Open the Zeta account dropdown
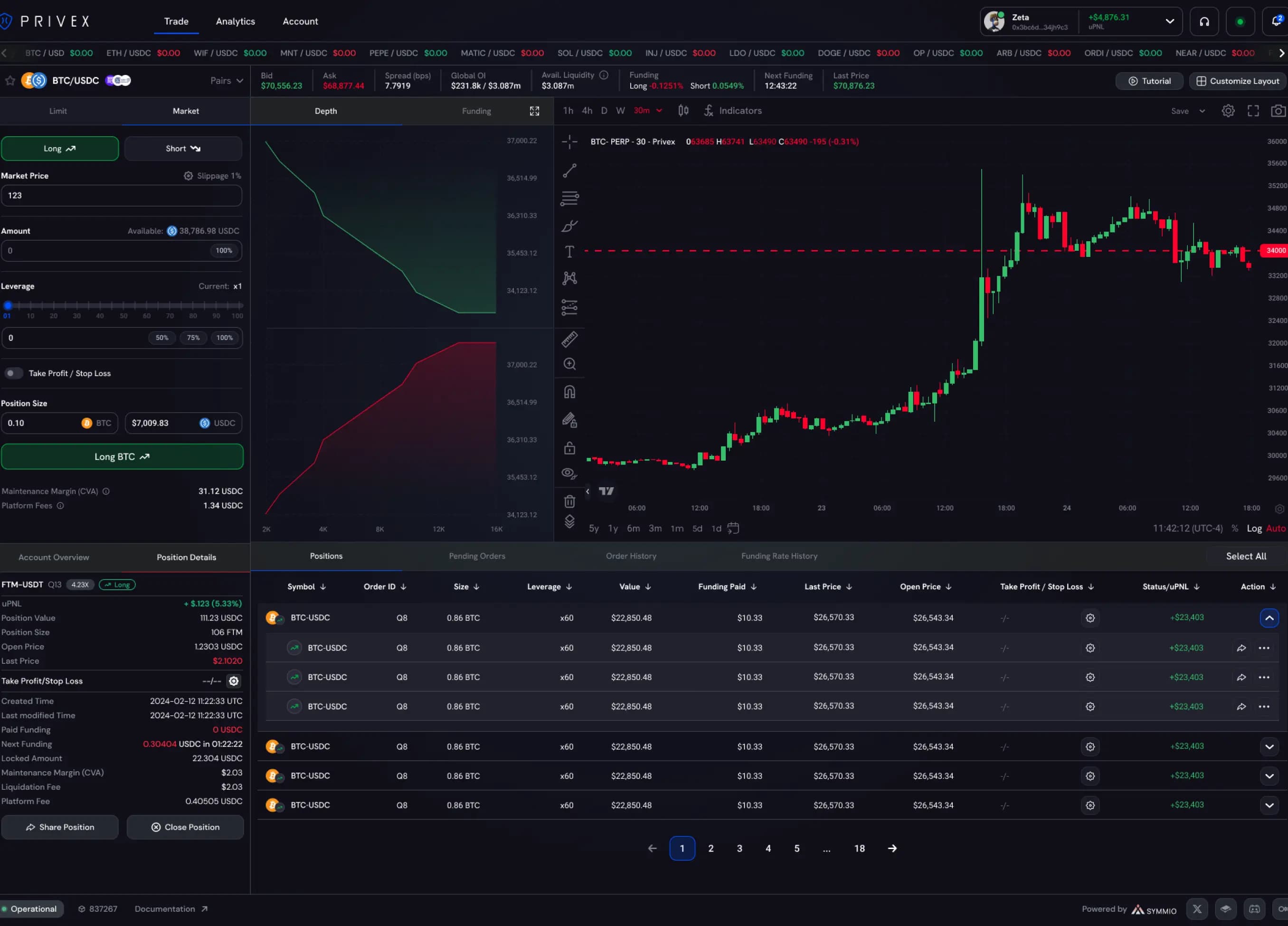The height and width of the screenshot is (926, 1288). (x=1081, y=21)
